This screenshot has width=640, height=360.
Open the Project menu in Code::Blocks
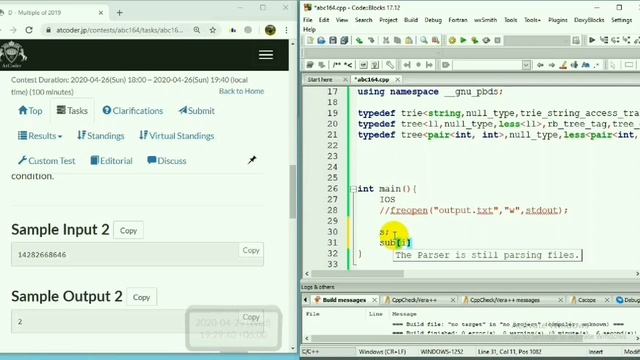[388, 20]
